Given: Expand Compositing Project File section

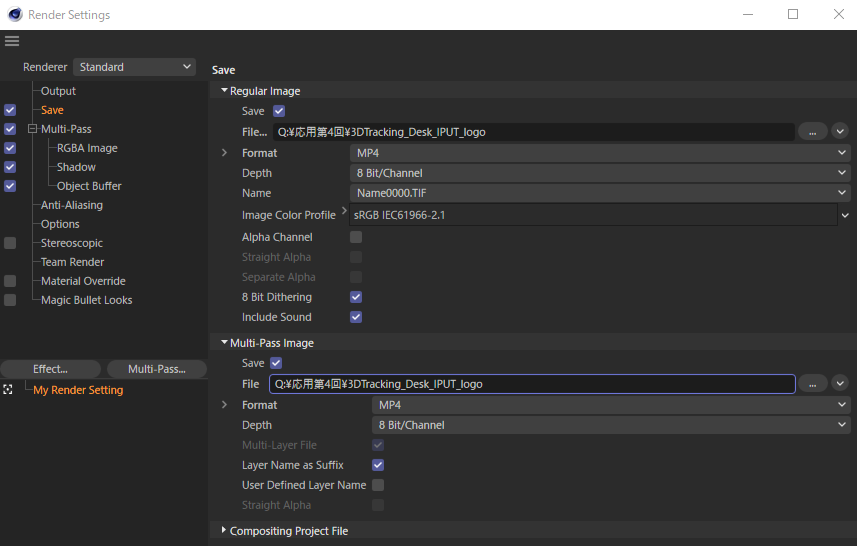Looking at the screenshot, I should (x=224, y=531).
